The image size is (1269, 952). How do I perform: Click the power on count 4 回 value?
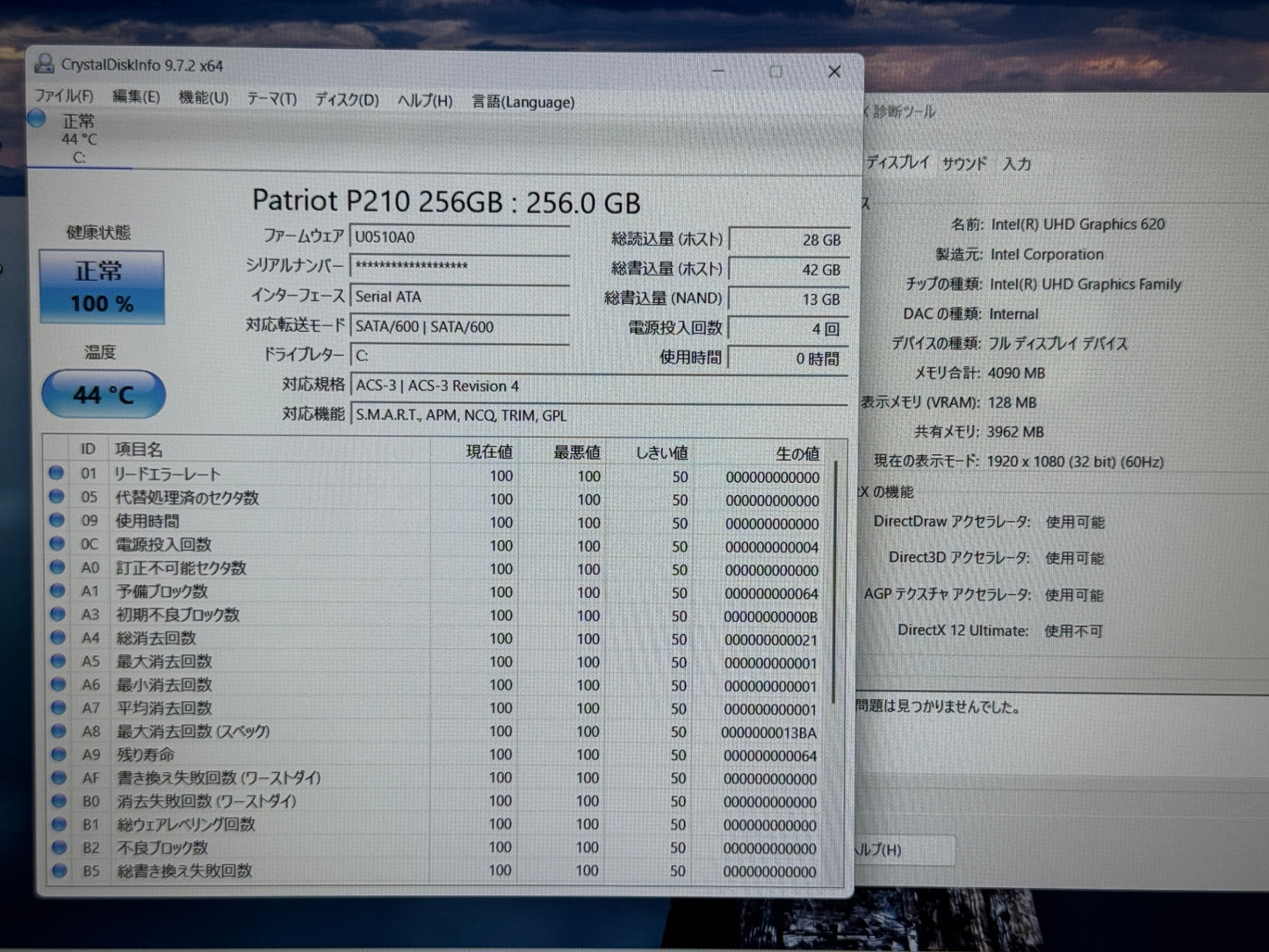[x=789, y=329]
